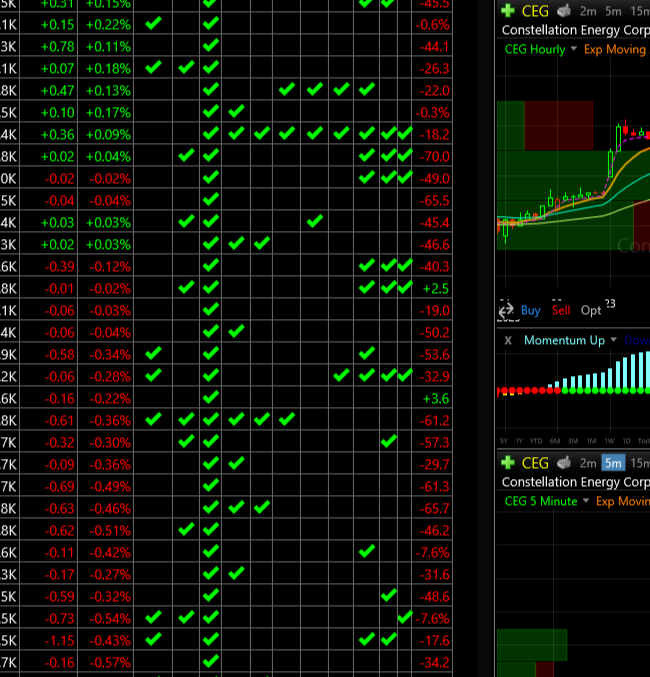
Task: Click the only checkmark in the -65.5 row
Action: (x=211, y=199)
